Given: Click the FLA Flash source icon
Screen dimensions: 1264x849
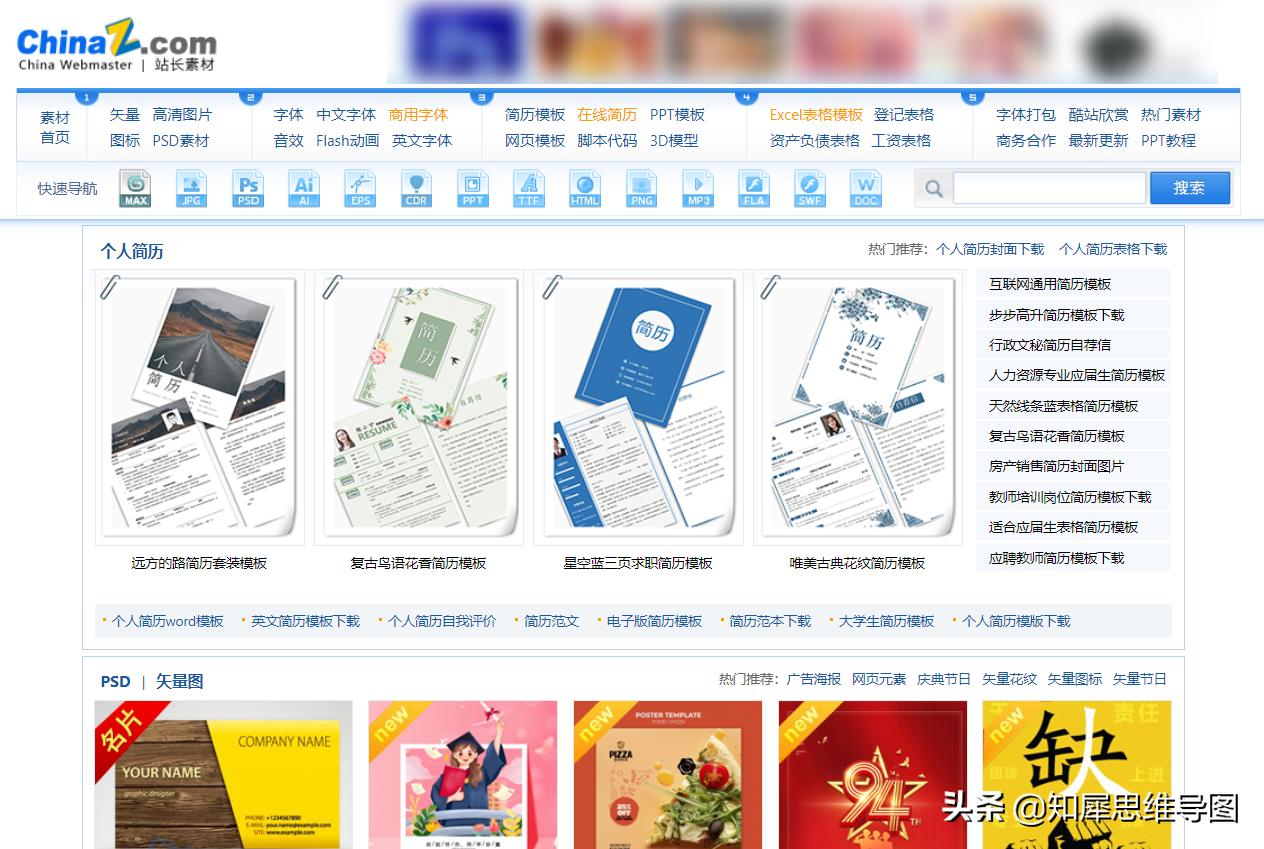Looking at the screenshot, I should pos(753,188).
